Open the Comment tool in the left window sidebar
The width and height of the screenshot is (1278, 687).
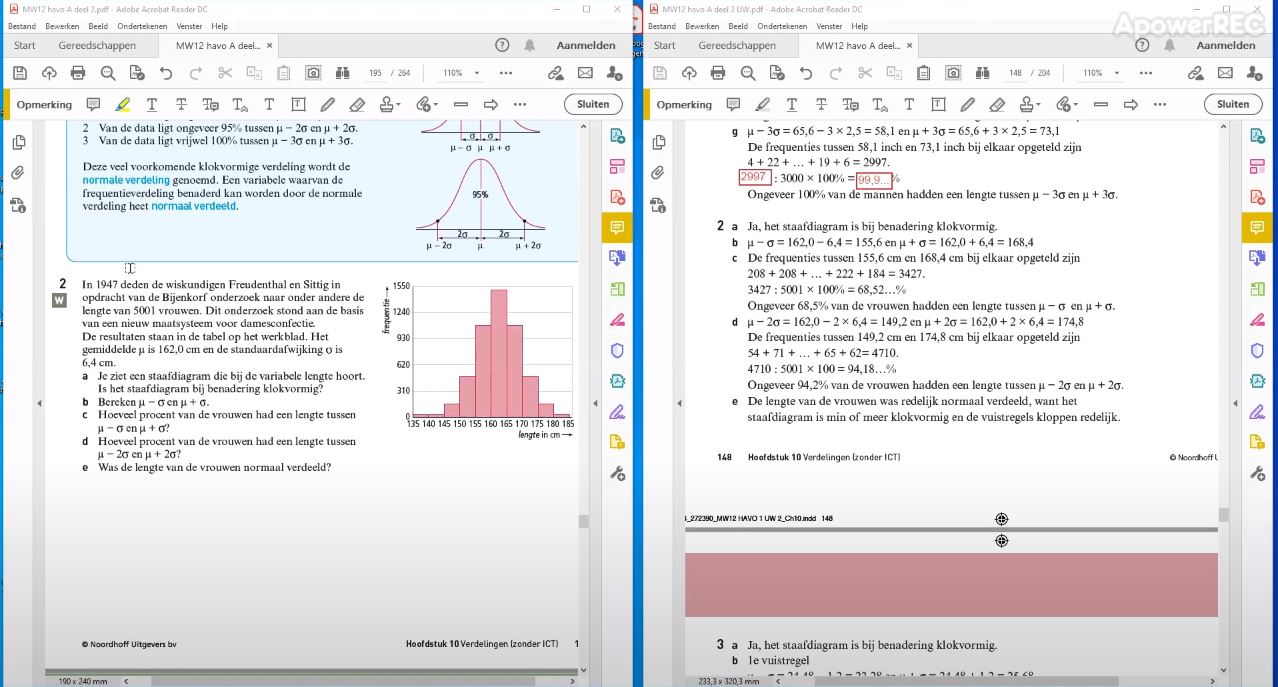617,228
